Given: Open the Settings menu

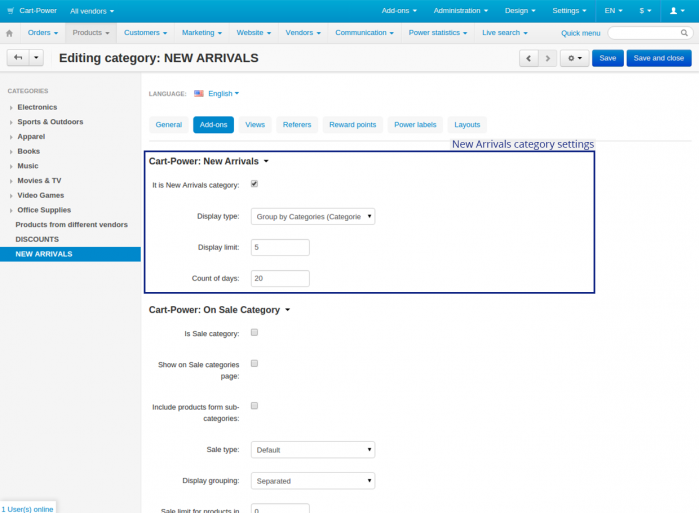Looking at the screenshot, I should [569, 11].
